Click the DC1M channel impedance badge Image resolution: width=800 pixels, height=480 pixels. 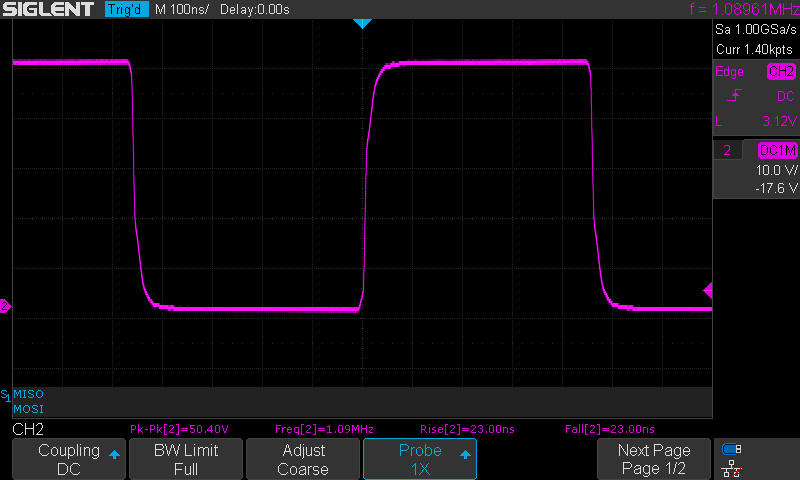coord(778,150)
